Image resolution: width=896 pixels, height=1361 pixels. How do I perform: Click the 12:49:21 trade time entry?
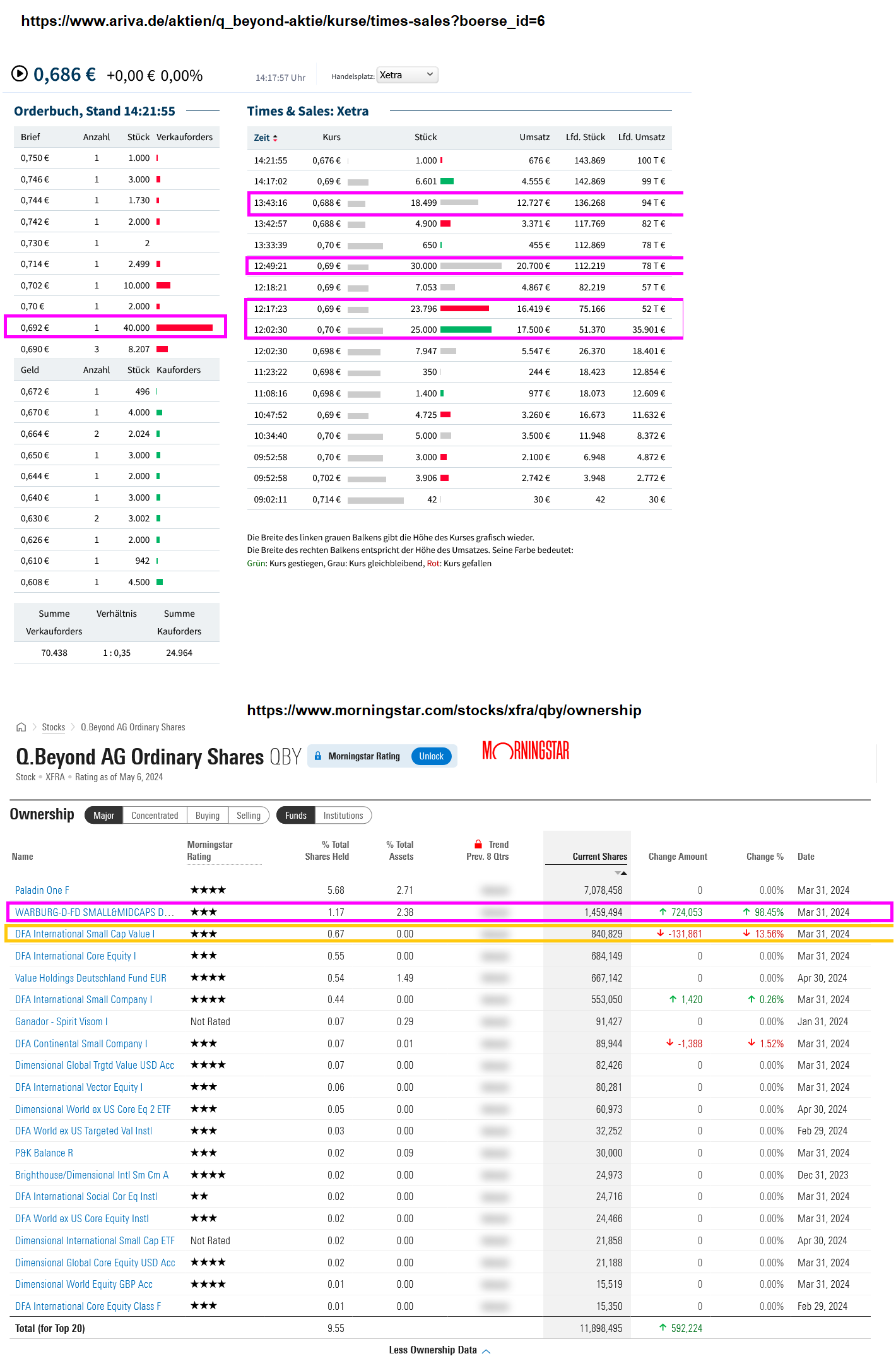click(271, 266)
